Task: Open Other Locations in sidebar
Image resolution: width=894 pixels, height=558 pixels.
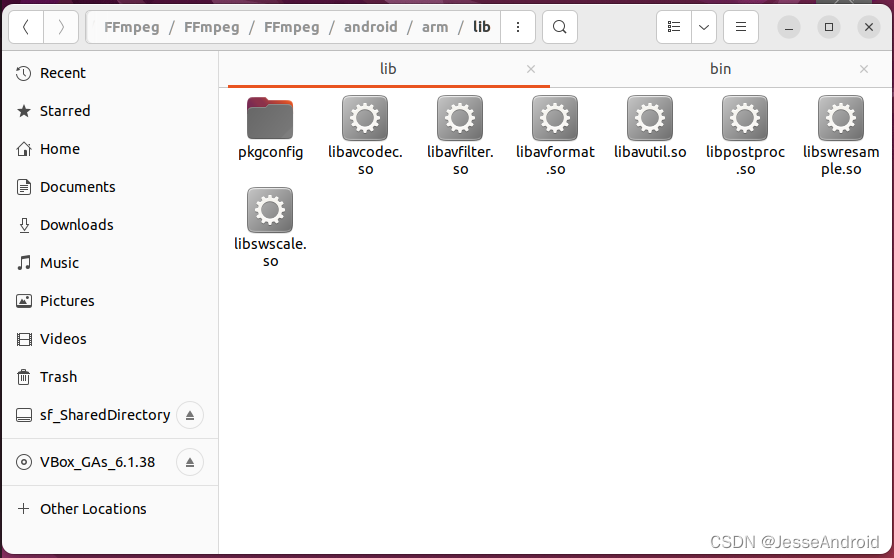Action: pyautogui.click(x=110, y=508)
